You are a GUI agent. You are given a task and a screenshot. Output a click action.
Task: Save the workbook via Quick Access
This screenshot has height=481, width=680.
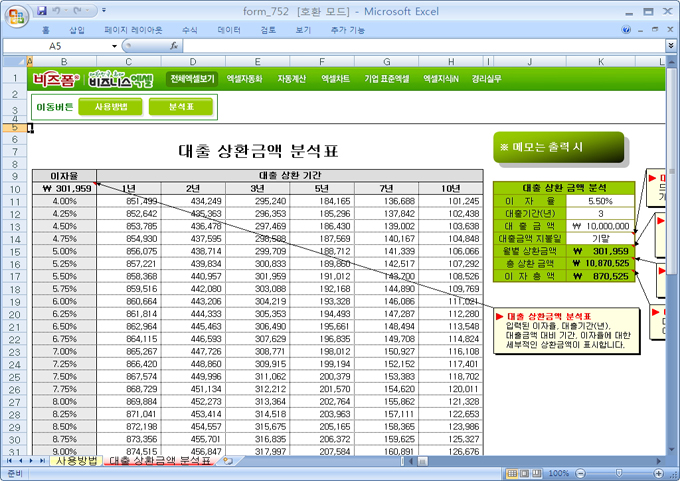point(42,10)
